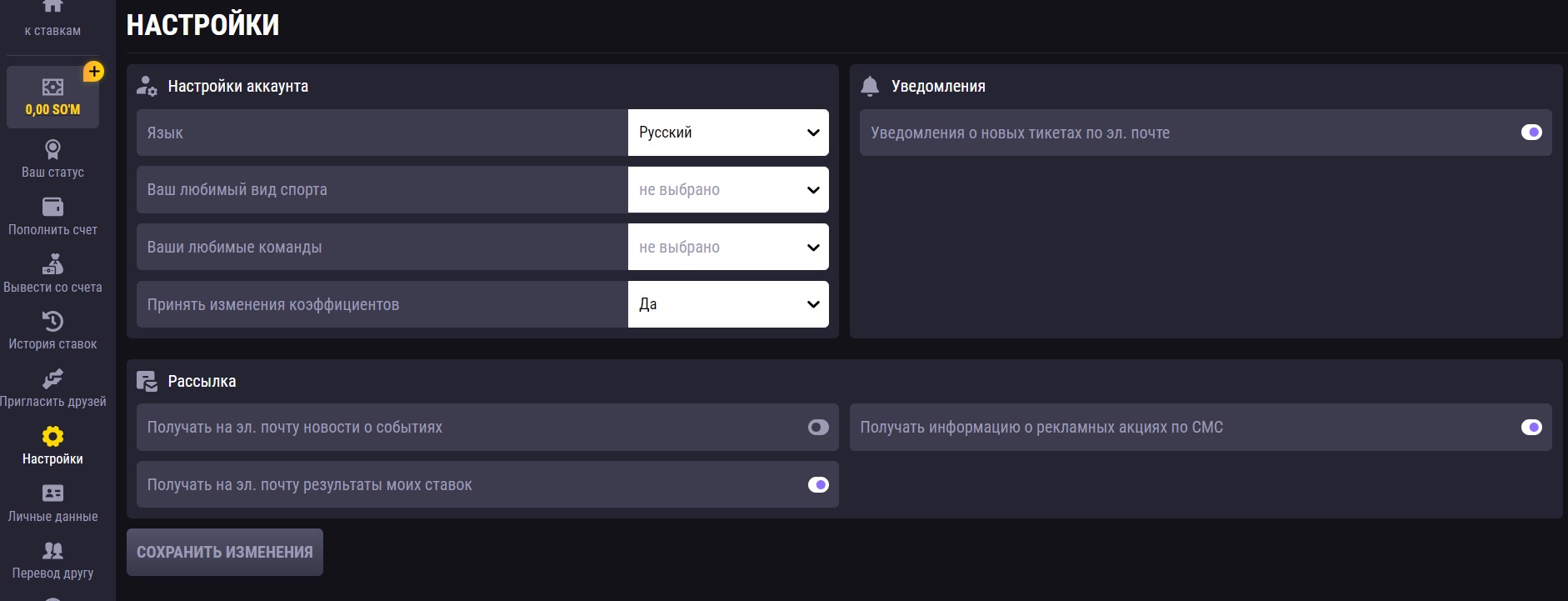Screen dimensions: 1568x601
Task: Click the home icon above «К ставкам»
Action: (52, 6)
